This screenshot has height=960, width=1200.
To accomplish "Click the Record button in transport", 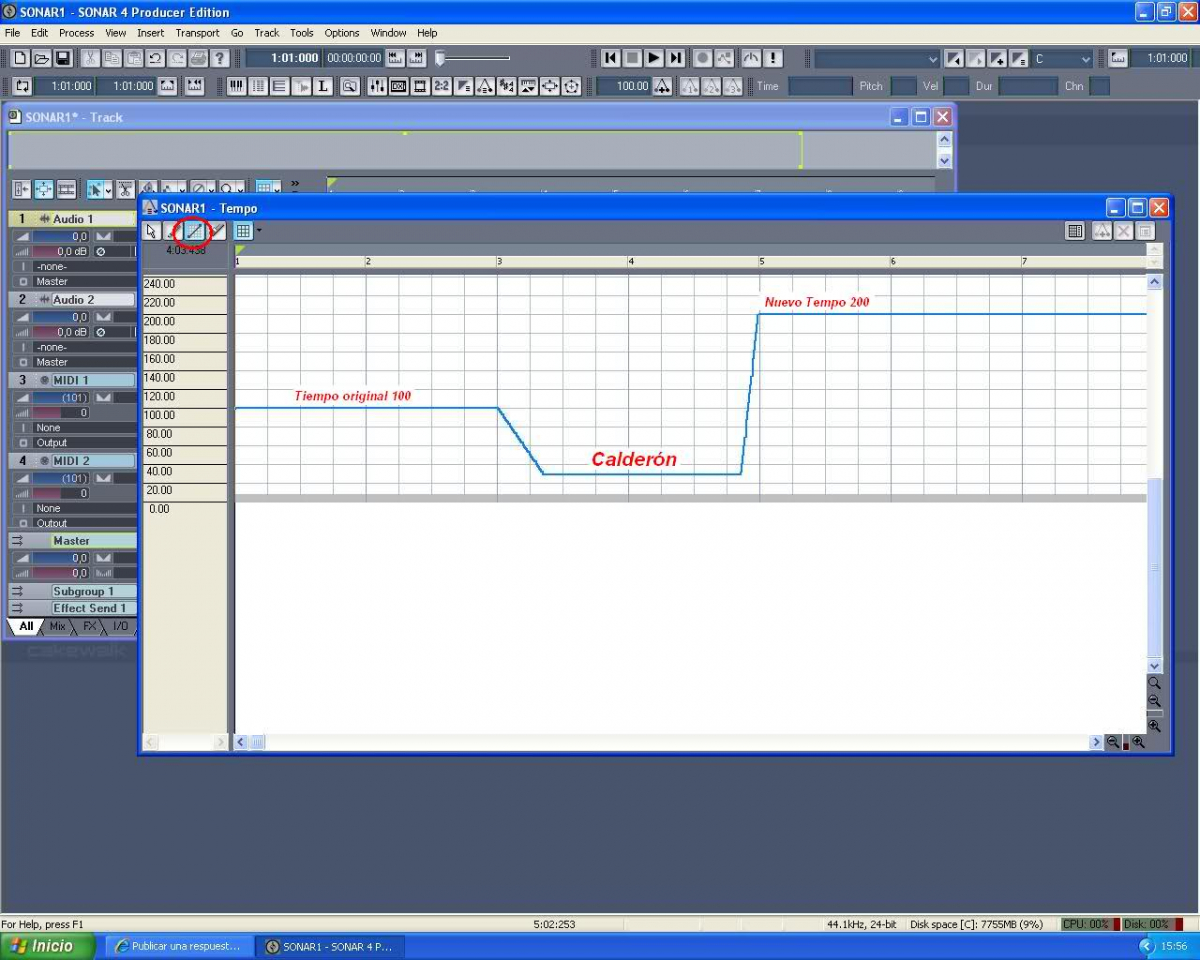I will pyautogui.click(x=703, y=59).
